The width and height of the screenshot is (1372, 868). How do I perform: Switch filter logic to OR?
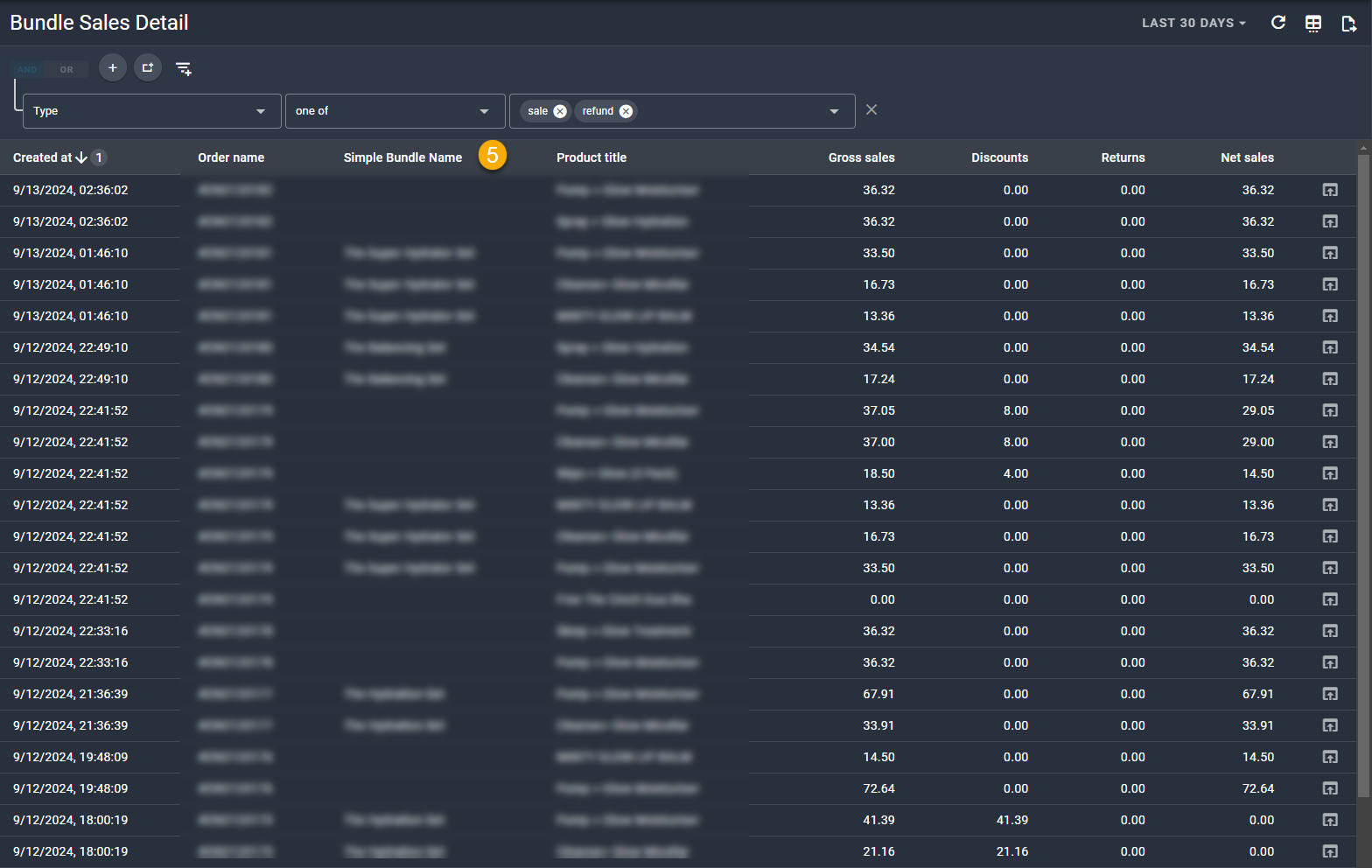point(66,70)
